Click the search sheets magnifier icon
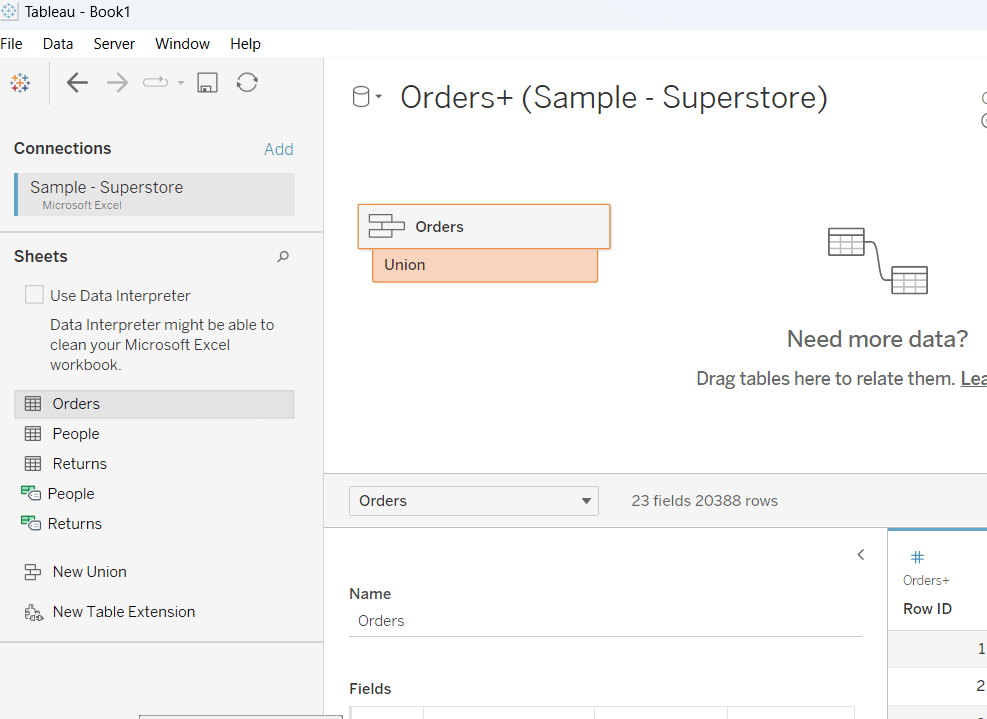 (283, 257)
